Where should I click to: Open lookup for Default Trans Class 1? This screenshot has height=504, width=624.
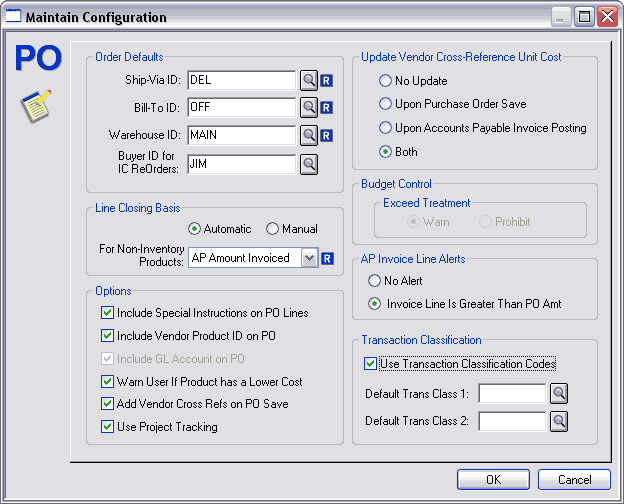pos(559,394)
